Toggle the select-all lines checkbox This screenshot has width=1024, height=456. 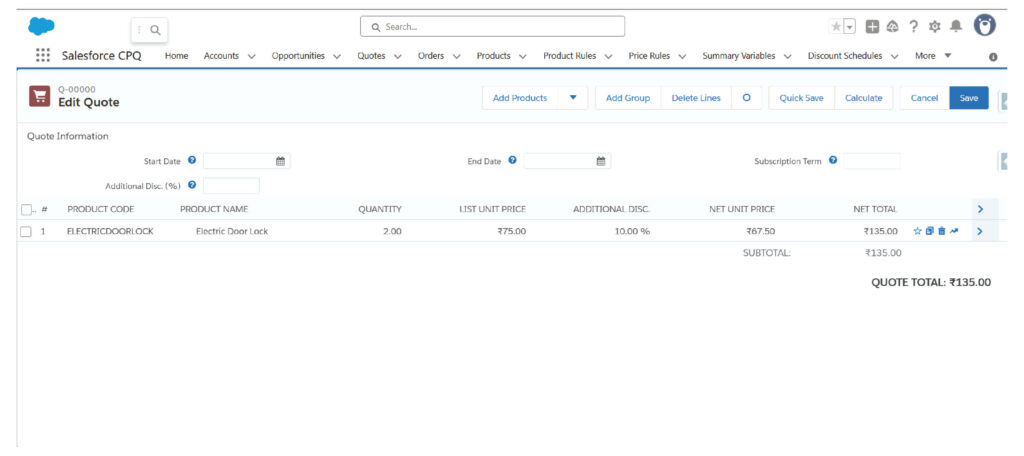26,210
